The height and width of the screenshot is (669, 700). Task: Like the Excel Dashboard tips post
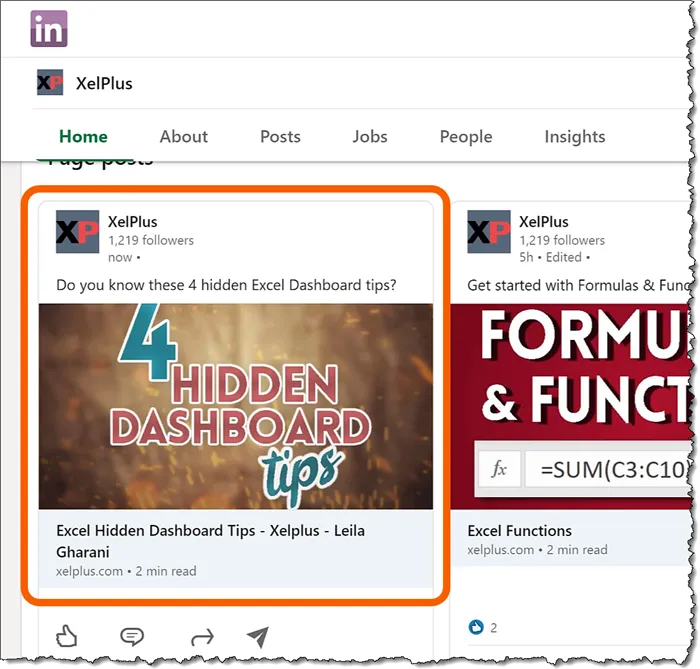click(x=67, y=636)
